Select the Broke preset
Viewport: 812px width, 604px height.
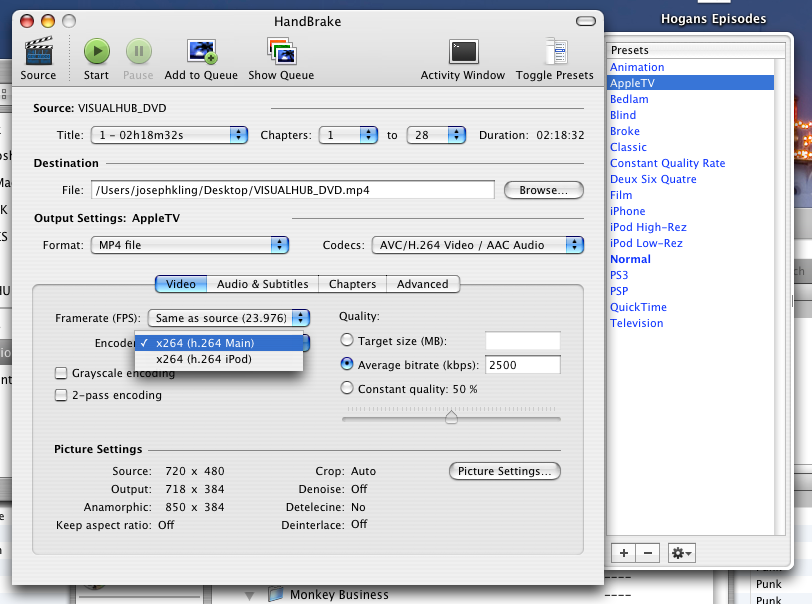691,131
